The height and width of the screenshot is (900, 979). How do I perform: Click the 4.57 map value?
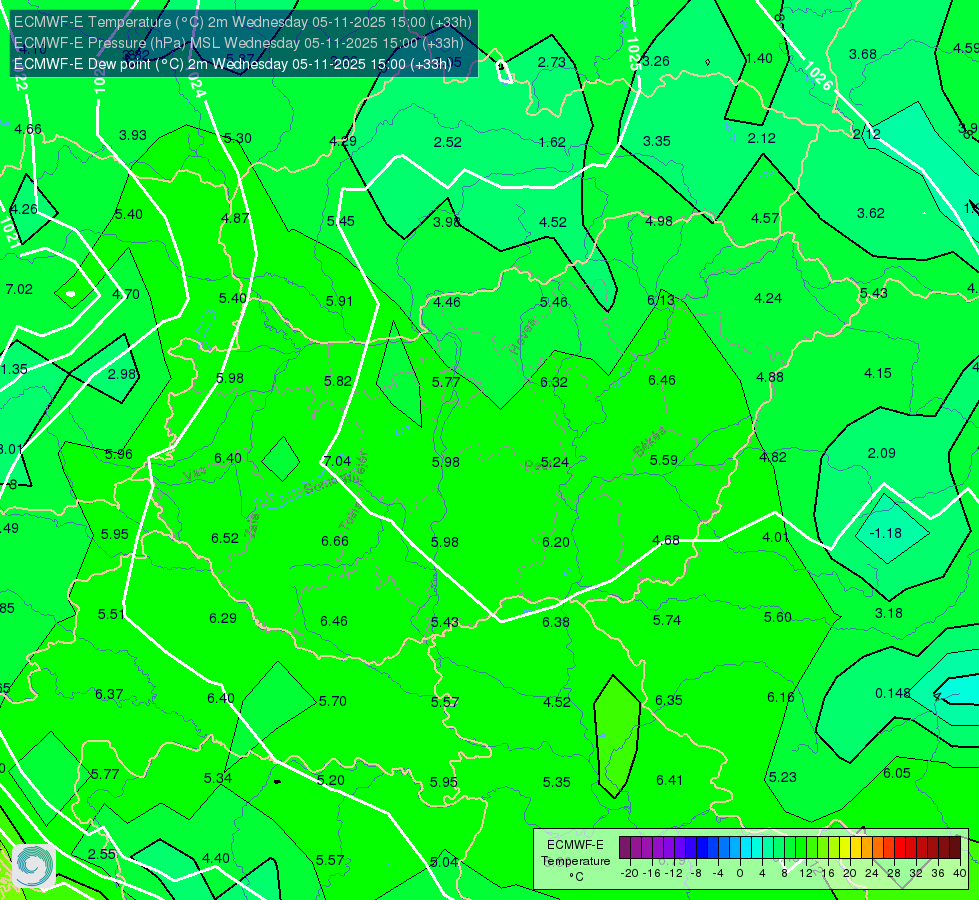(x=765, y=218)
